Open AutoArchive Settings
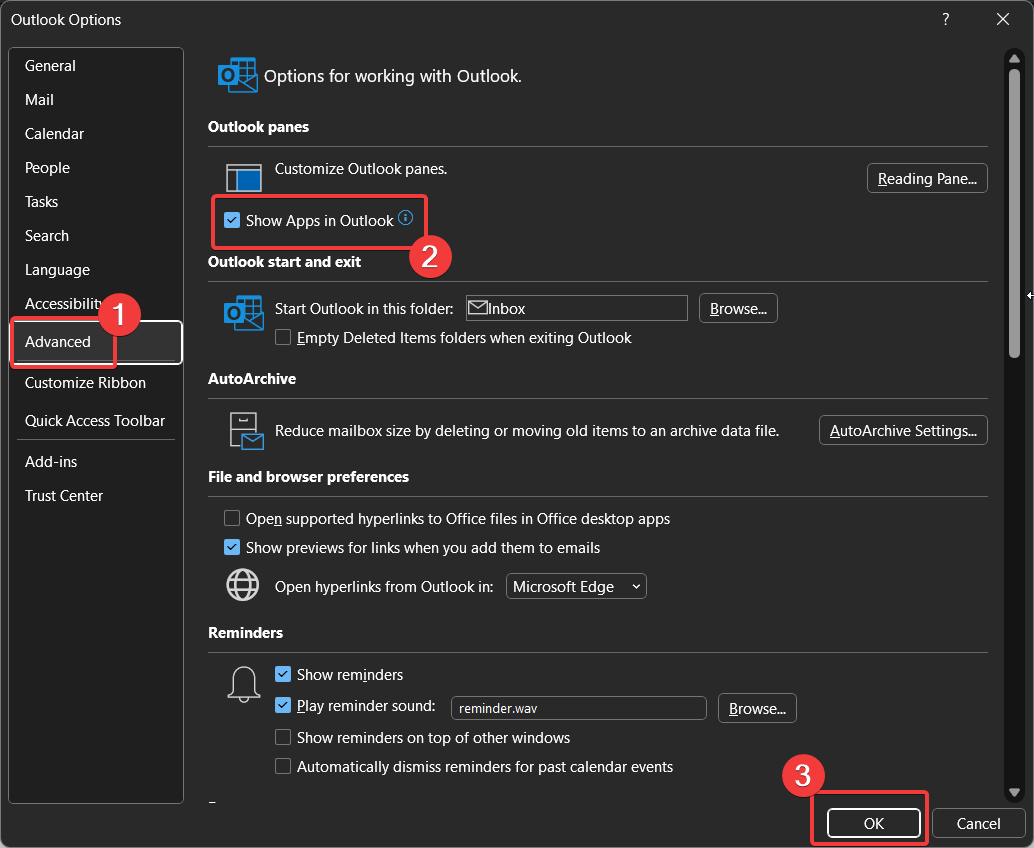 [902, 430]
